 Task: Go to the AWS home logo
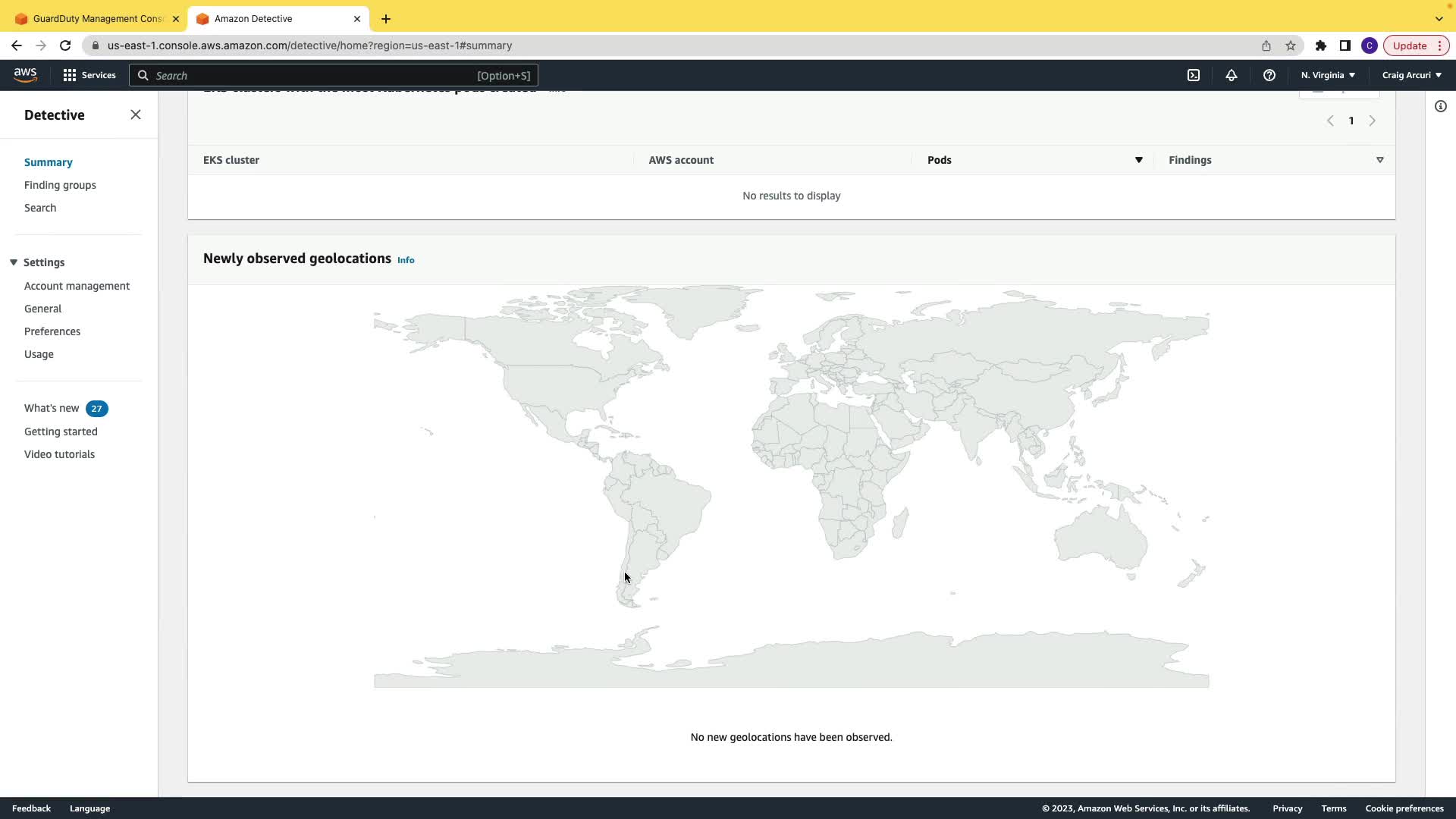(25, 74)
